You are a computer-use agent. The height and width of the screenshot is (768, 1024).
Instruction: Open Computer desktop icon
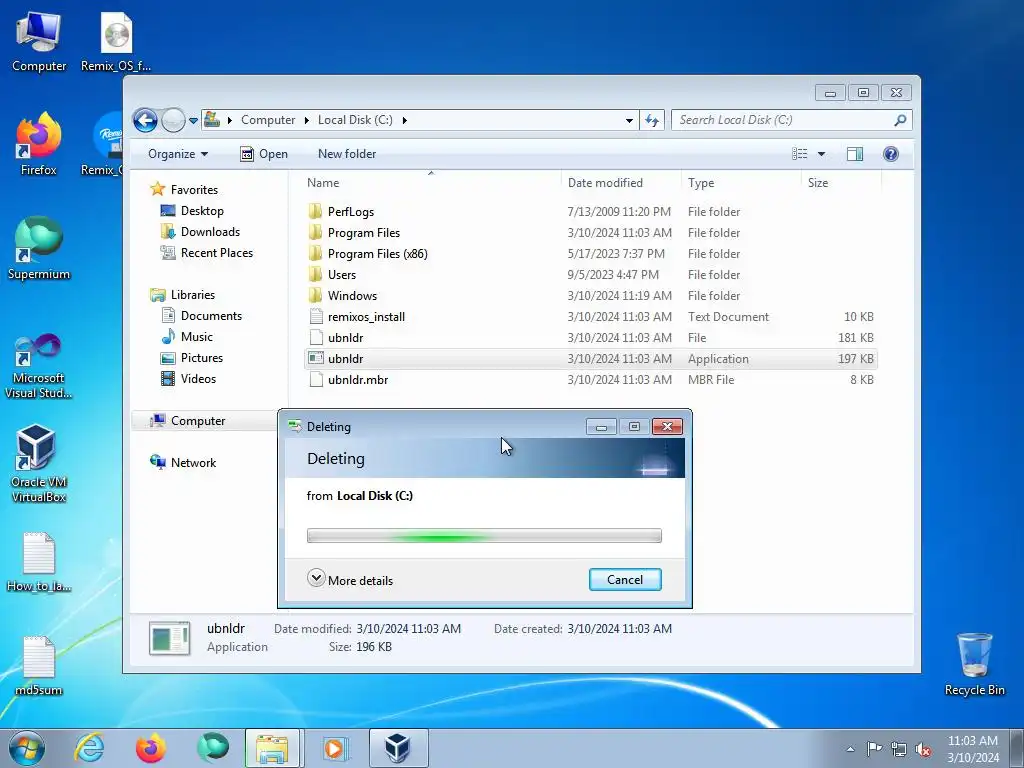(x=39, y=42)
